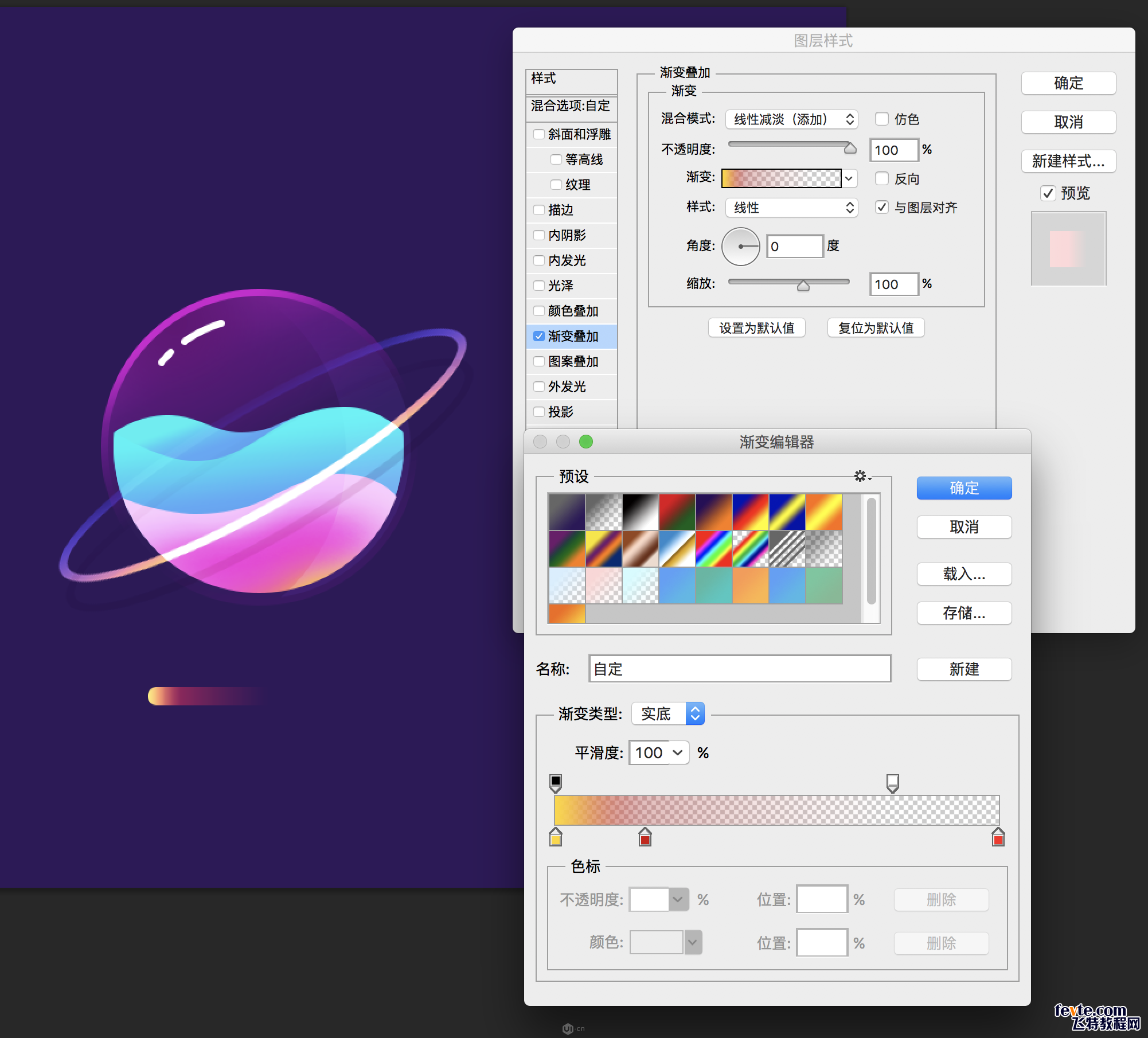This screenshot has width=1148, height=1038.
Task: Select the red color stop beside the yellow stop
Action: (645, 837)
